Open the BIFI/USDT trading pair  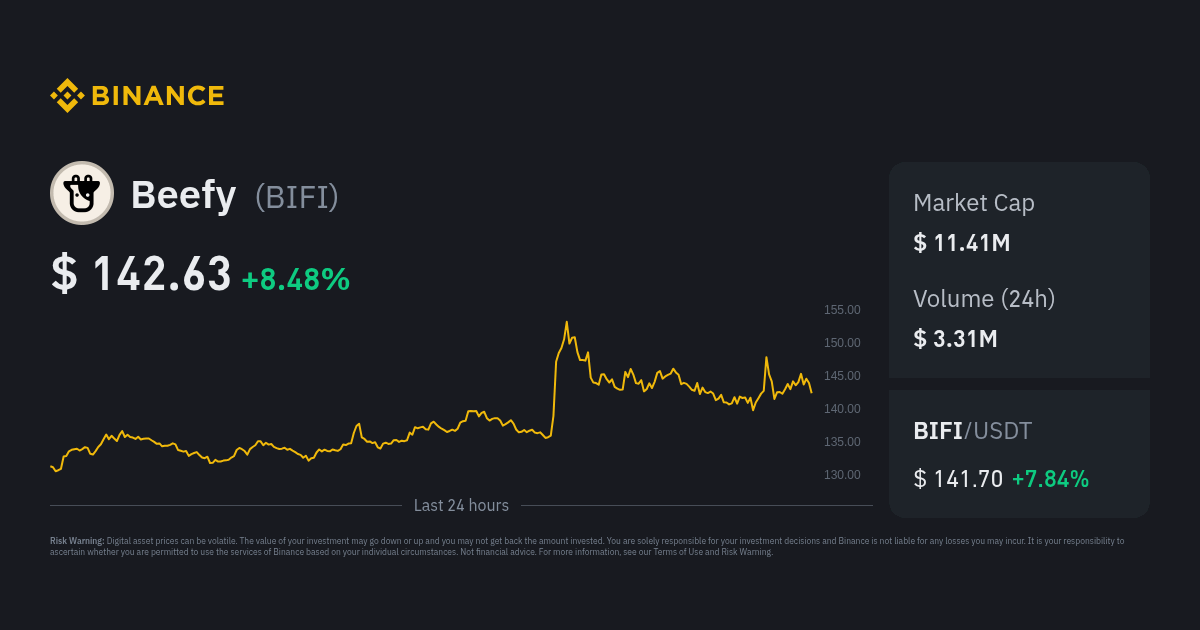[x=972, y=431]
